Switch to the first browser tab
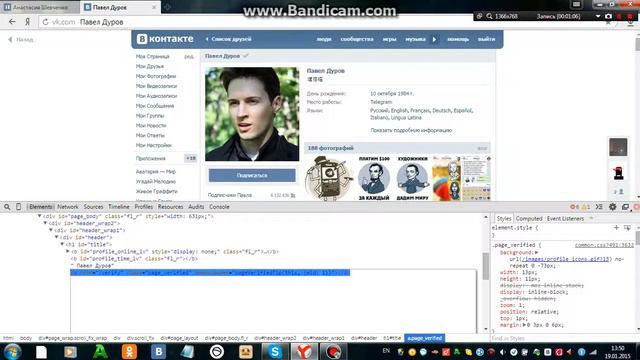 (40, 7)
